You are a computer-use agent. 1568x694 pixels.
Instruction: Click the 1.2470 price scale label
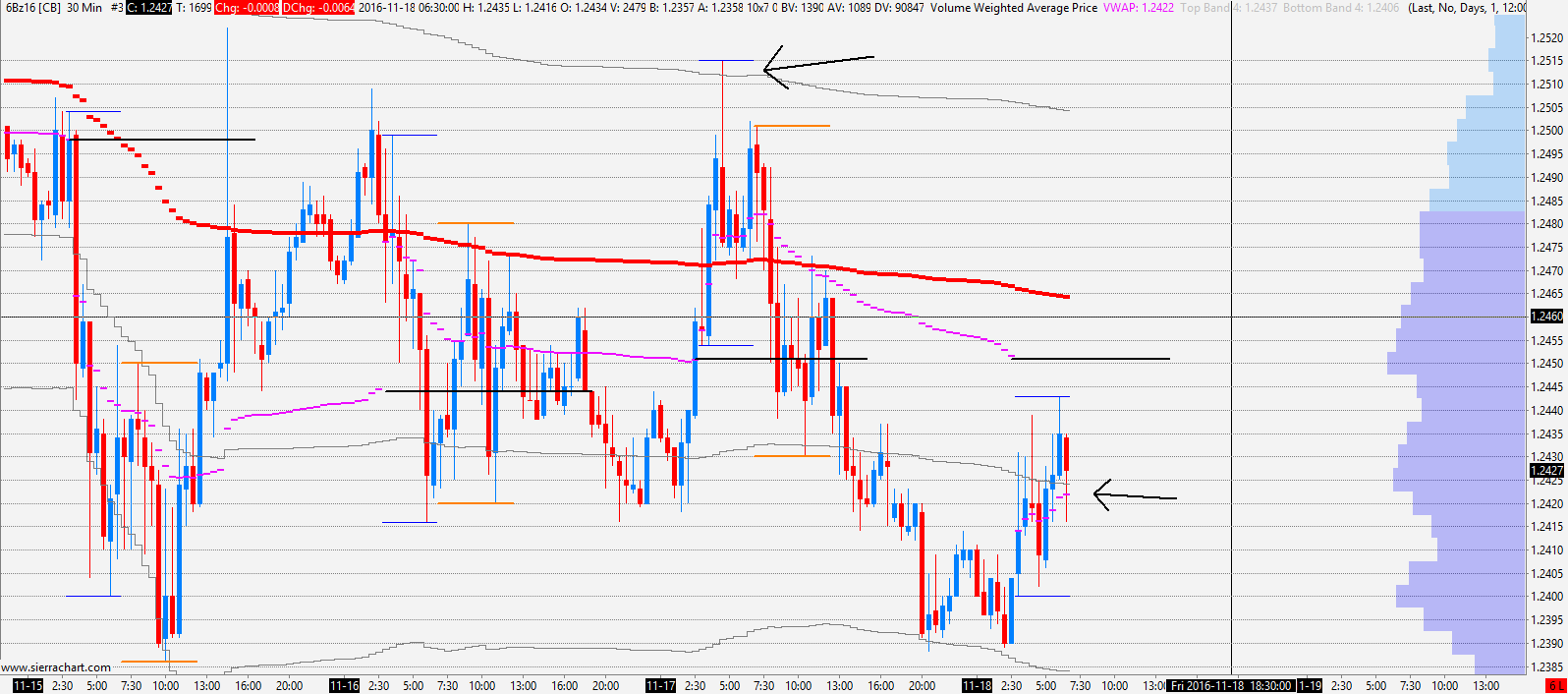point(1547,271)
